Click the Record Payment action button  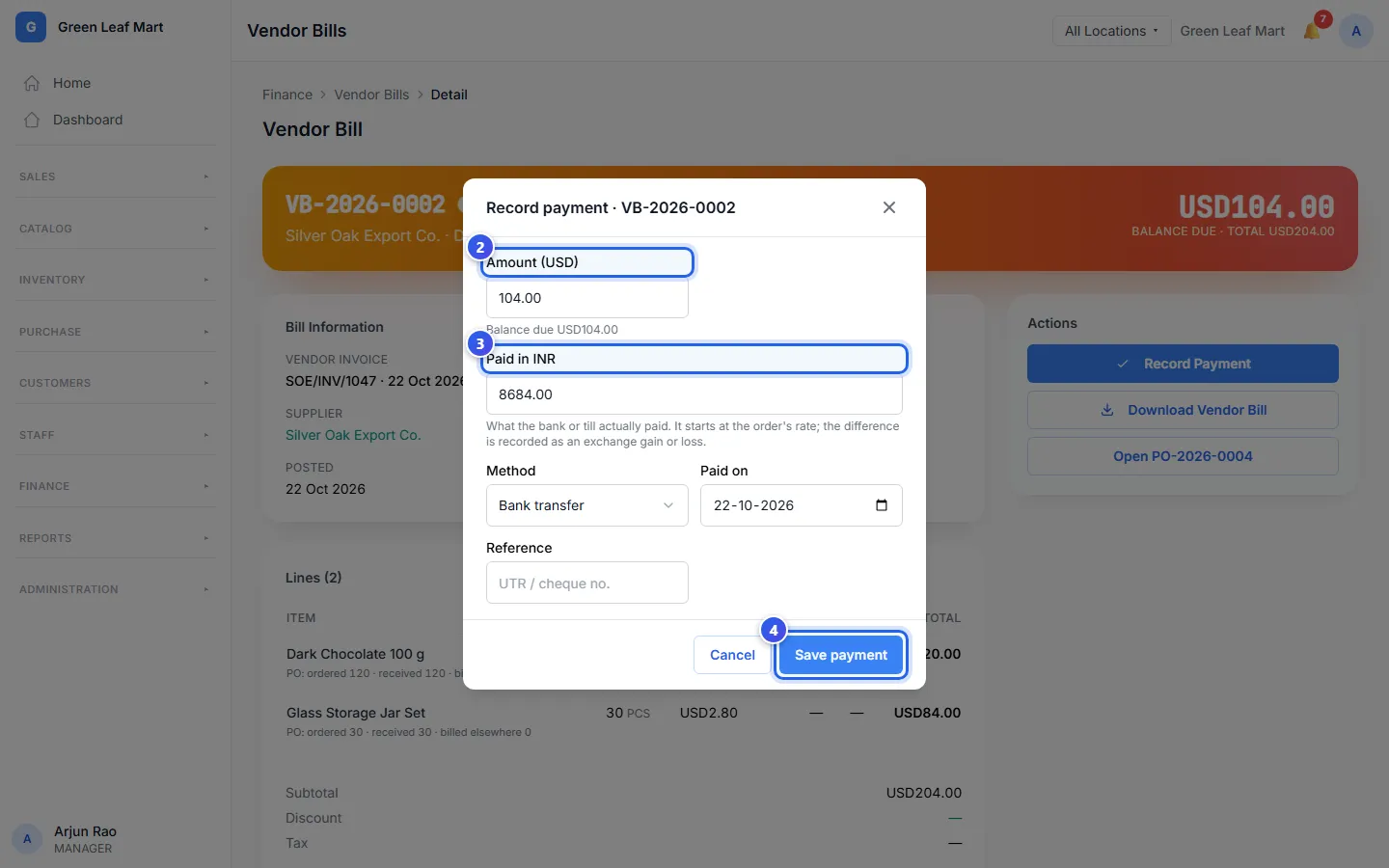pyautogui.click(x=1183, y=364)
